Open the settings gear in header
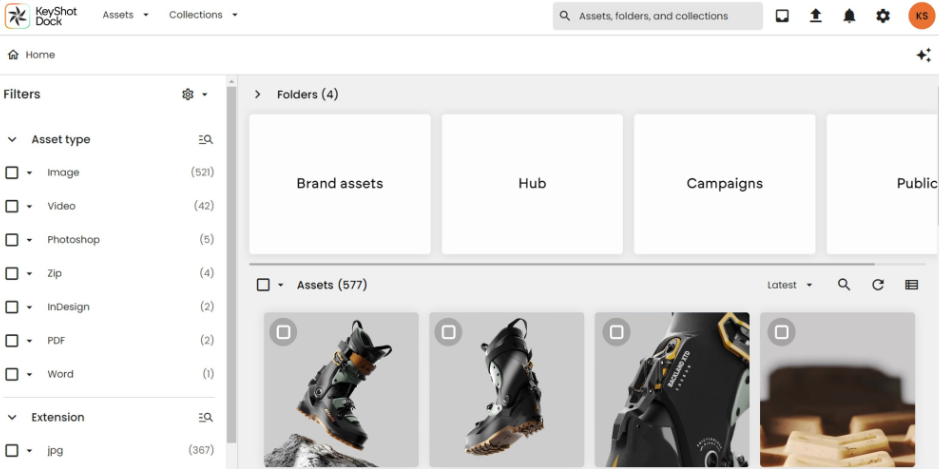The height and width of the screenshot is (469, 939). tap(883, 16)
